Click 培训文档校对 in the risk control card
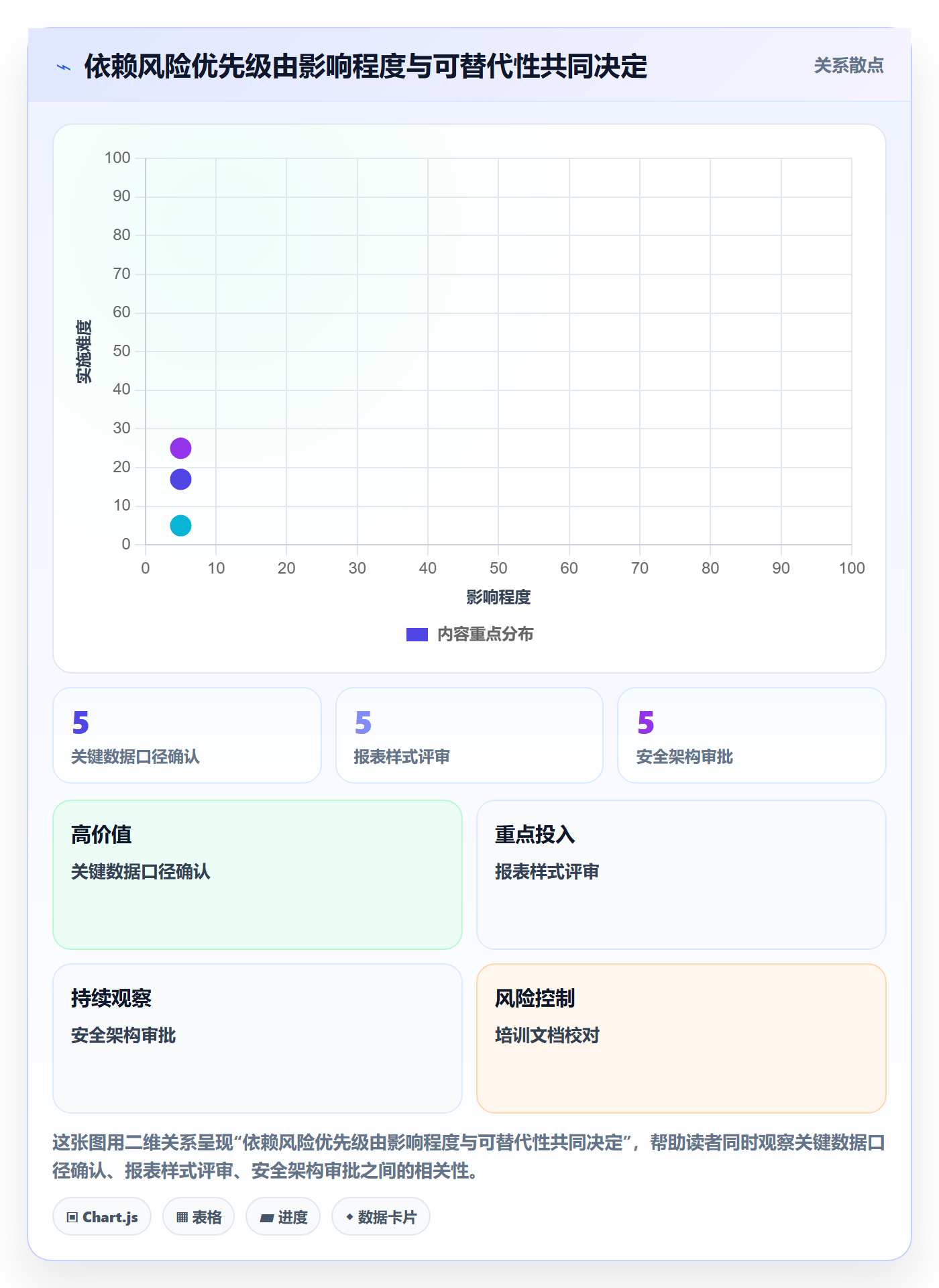Viewport: 939px width, 1288px height. tap(547, 1035)
